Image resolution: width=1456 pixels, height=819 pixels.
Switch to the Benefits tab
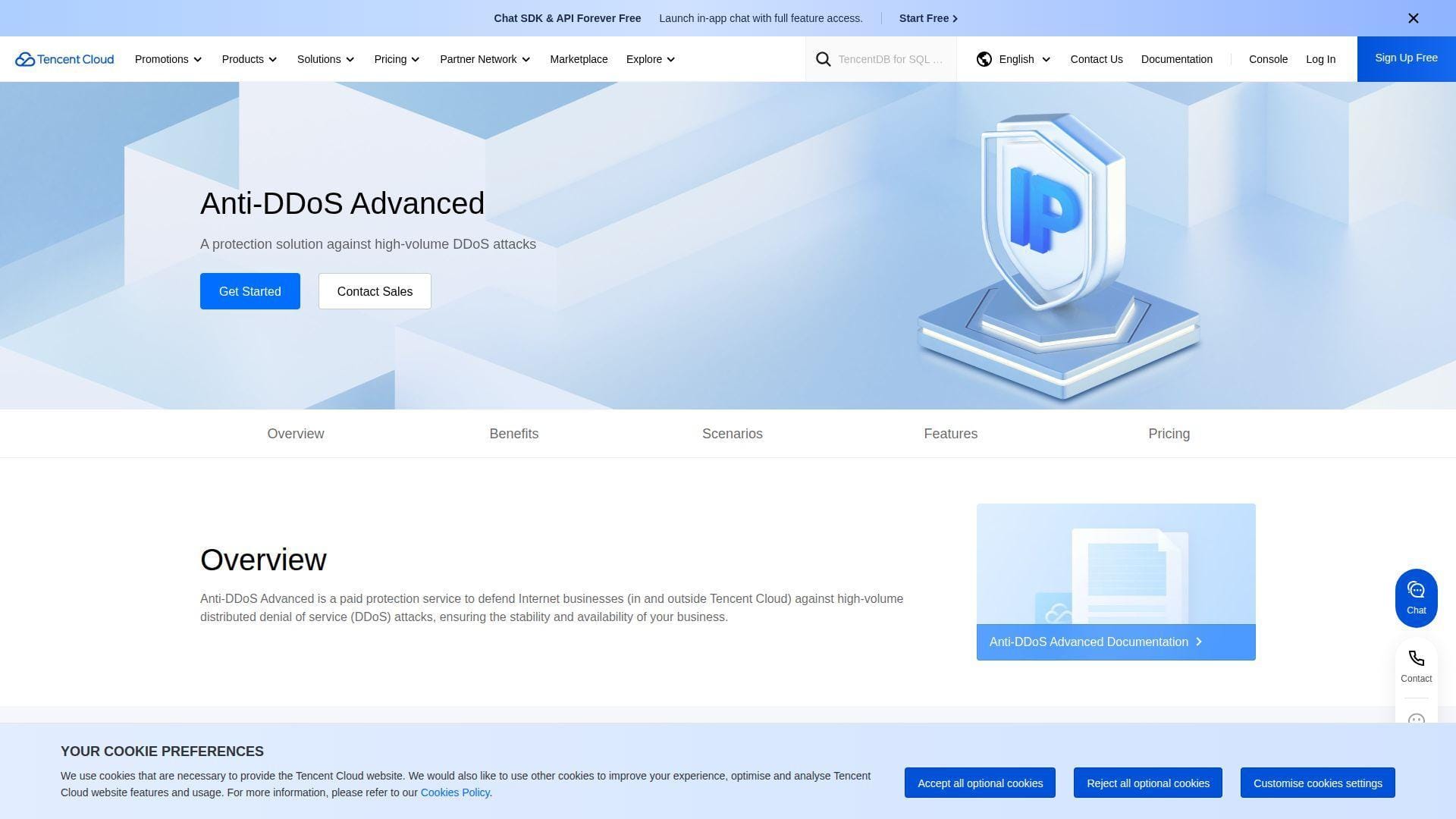514,434
